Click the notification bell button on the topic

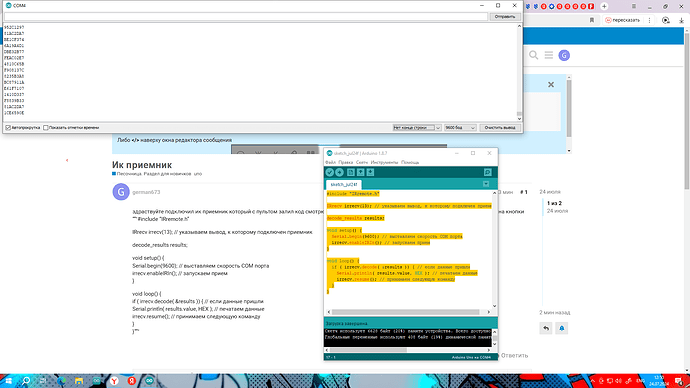pyautogui.click(x=562, y=328)
